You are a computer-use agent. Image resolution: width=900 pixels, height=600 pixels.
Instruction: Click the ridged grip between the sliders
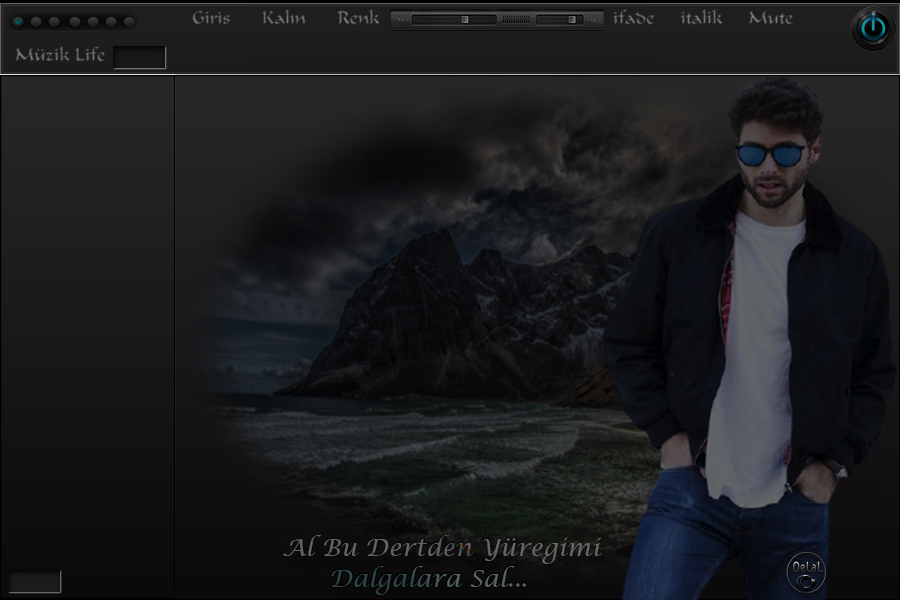point(516,19)
